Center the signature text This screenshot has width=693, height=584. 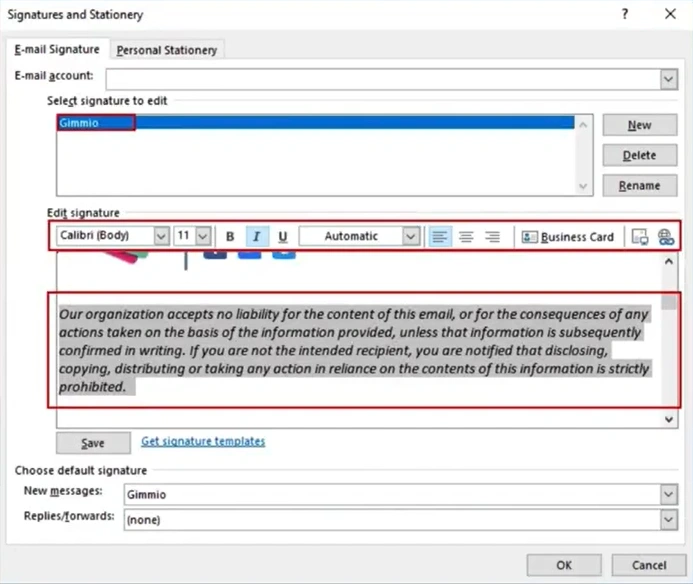pos(466,237)
